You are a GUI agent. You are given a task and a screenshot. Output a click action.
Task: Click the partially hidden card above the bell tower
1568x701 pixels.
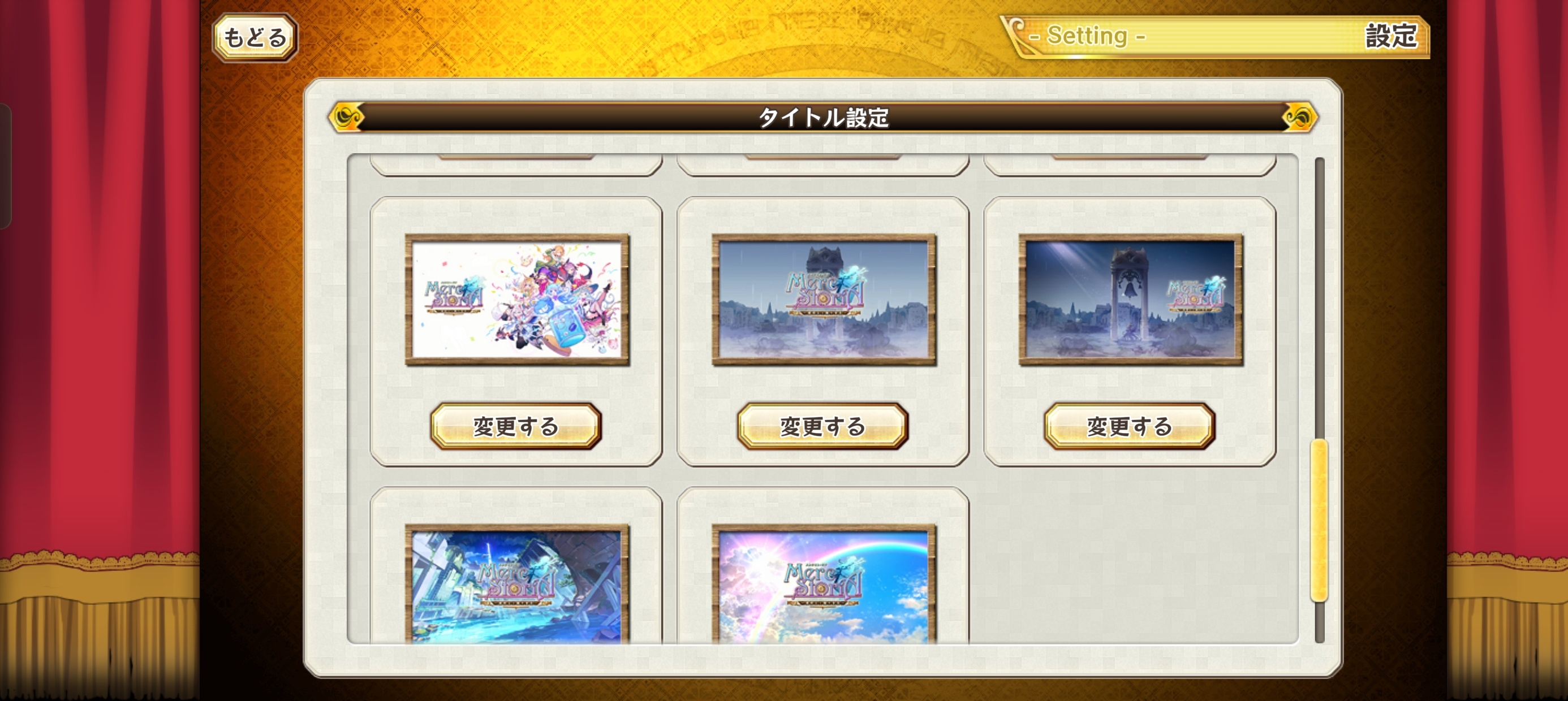pos(1130,166)
